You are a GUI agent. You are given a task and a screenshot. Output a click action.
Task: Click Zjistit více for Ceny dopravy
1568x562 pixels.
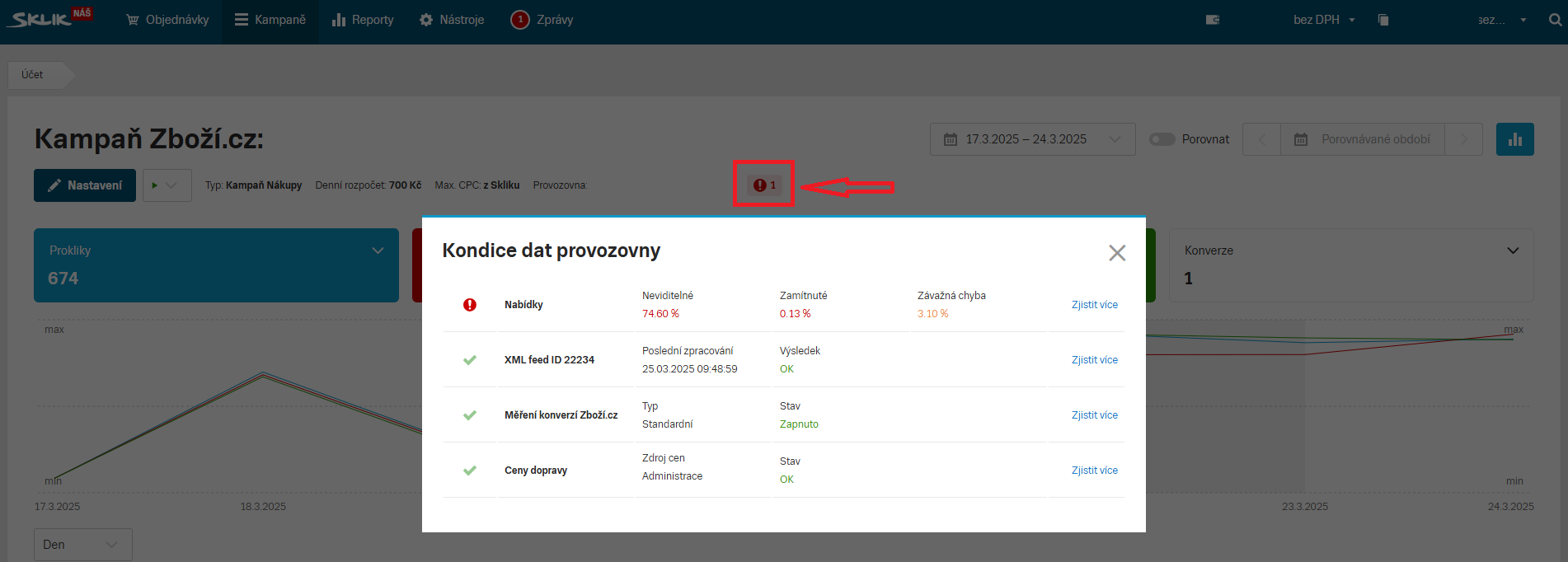(1095, 471)
